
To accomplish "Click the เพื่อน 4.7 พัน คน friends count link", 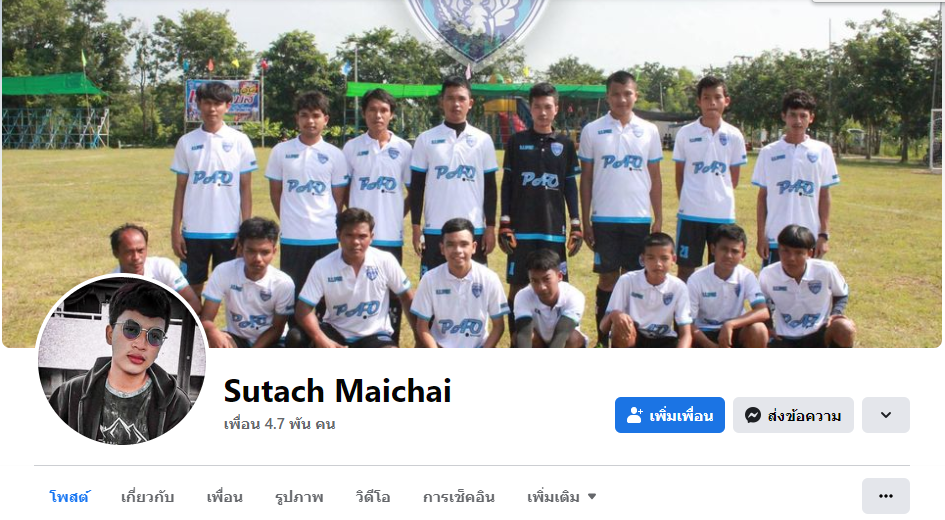I will (x=279, y=424).
